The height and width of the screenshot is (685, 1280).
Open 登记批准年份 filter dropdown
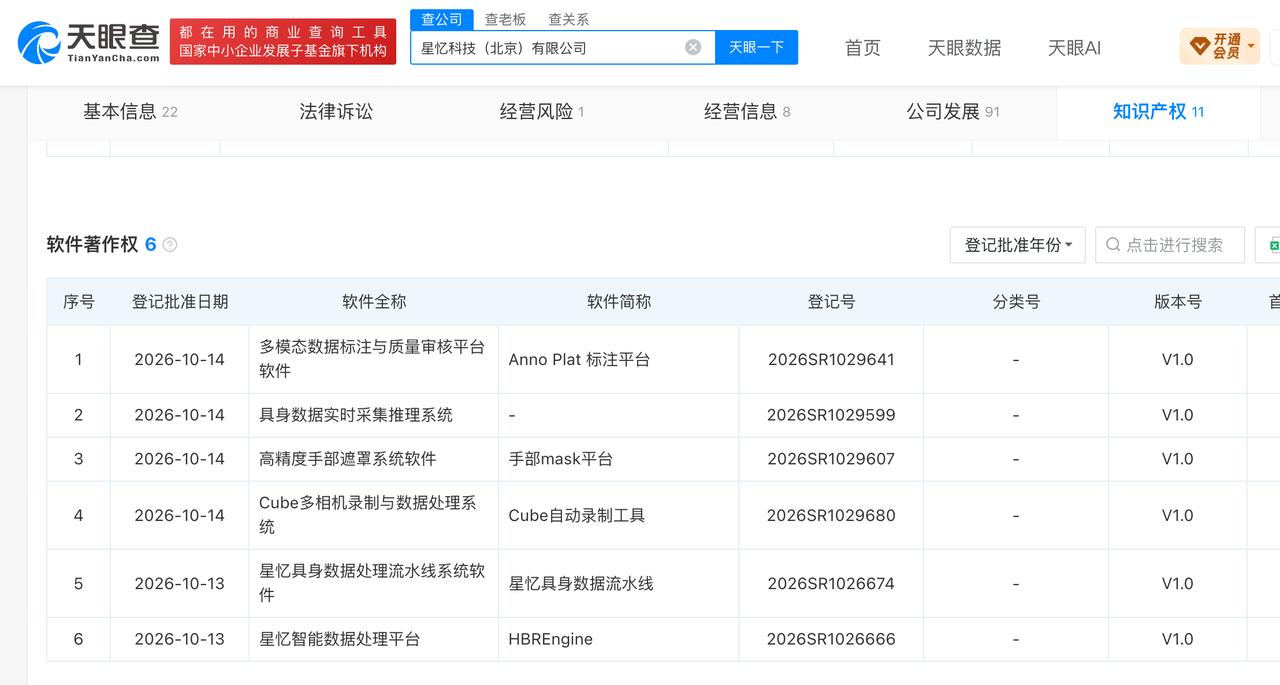click(x=1017, y=245)
